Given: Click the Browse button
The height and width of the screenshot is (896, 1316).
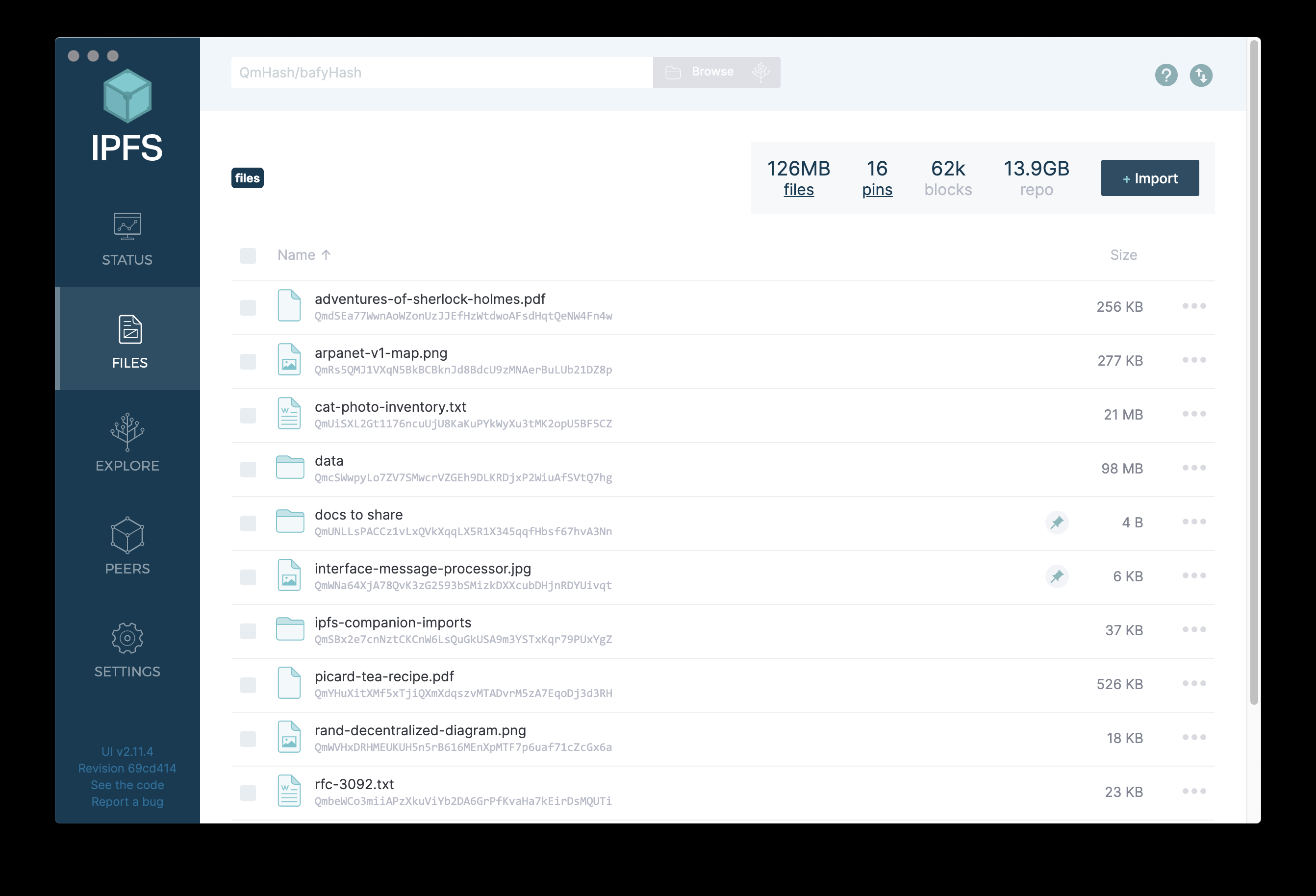Looking at the screenshot, I should (x=716, y=73).
